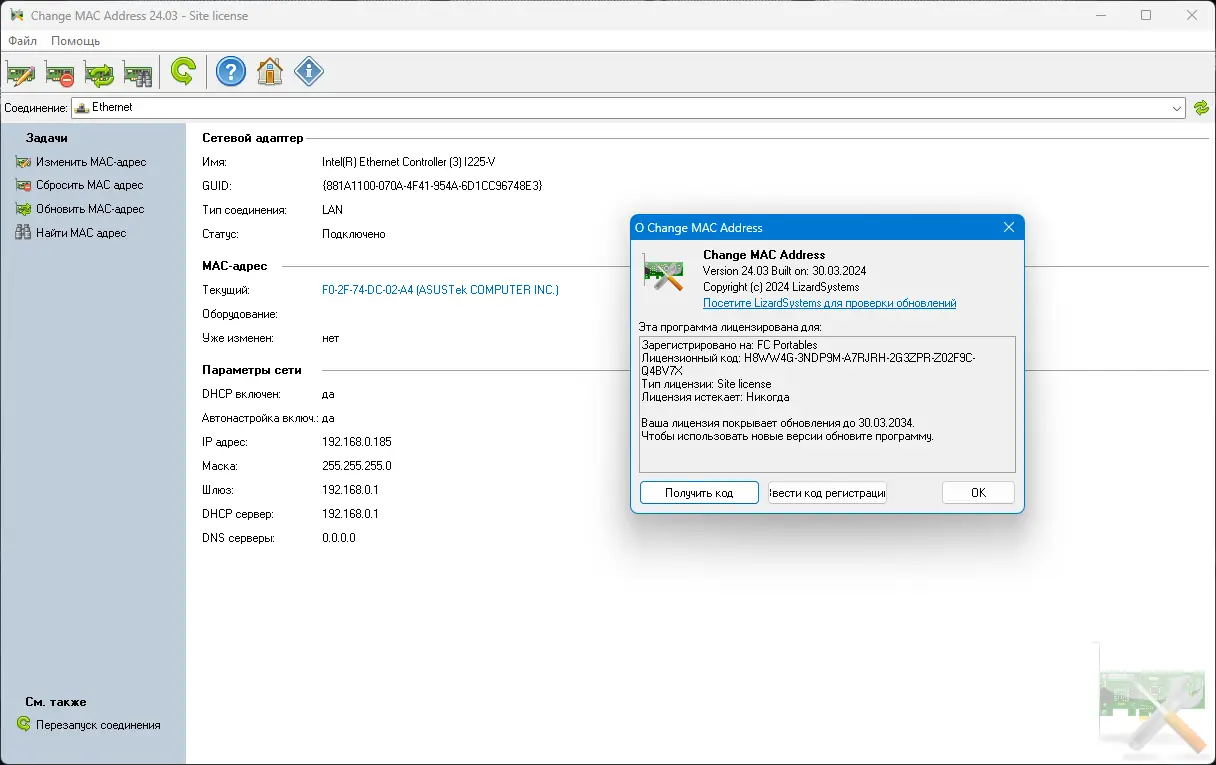1216x765 pixels.
Task: Click the DNS серверы value 0.0.0.0
Action: [339, 538]
